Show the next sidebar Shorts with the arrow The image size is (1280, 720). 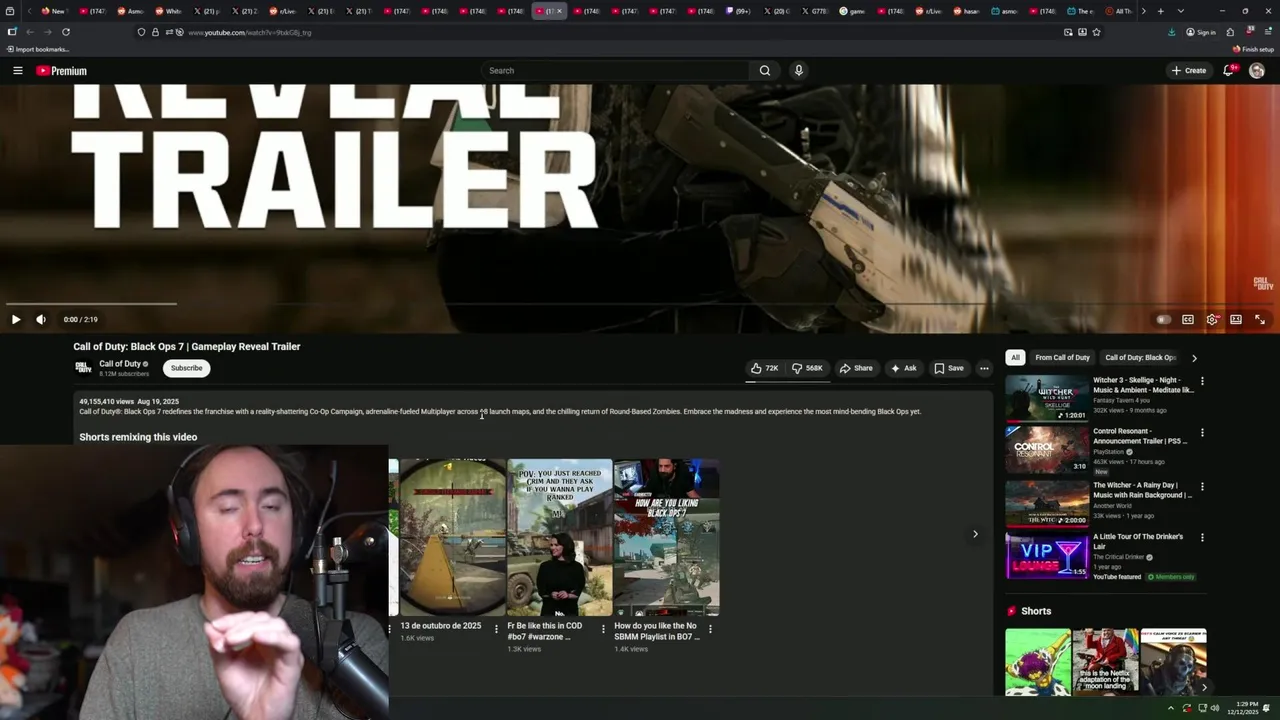point(1204,687)
